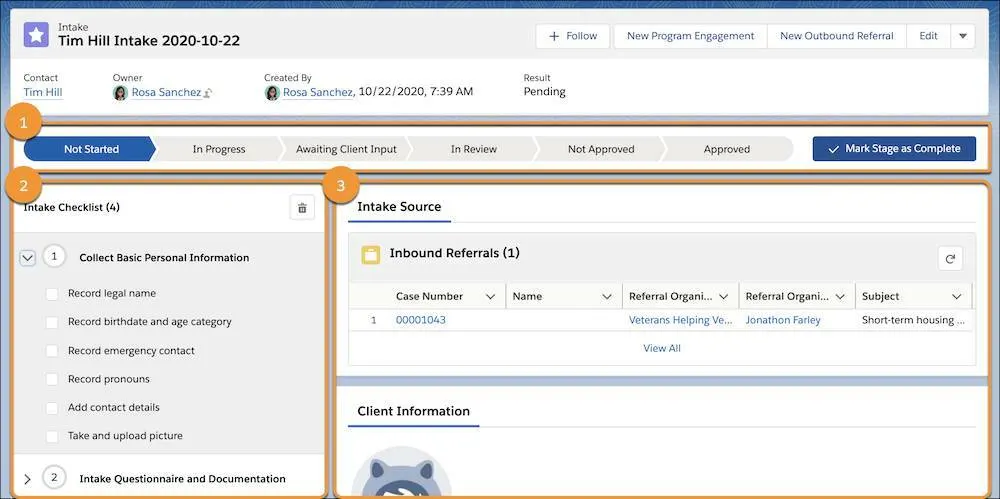Click step number 2 circle in checklist
The image size is (1000, 499).
(x=54, y=477)
